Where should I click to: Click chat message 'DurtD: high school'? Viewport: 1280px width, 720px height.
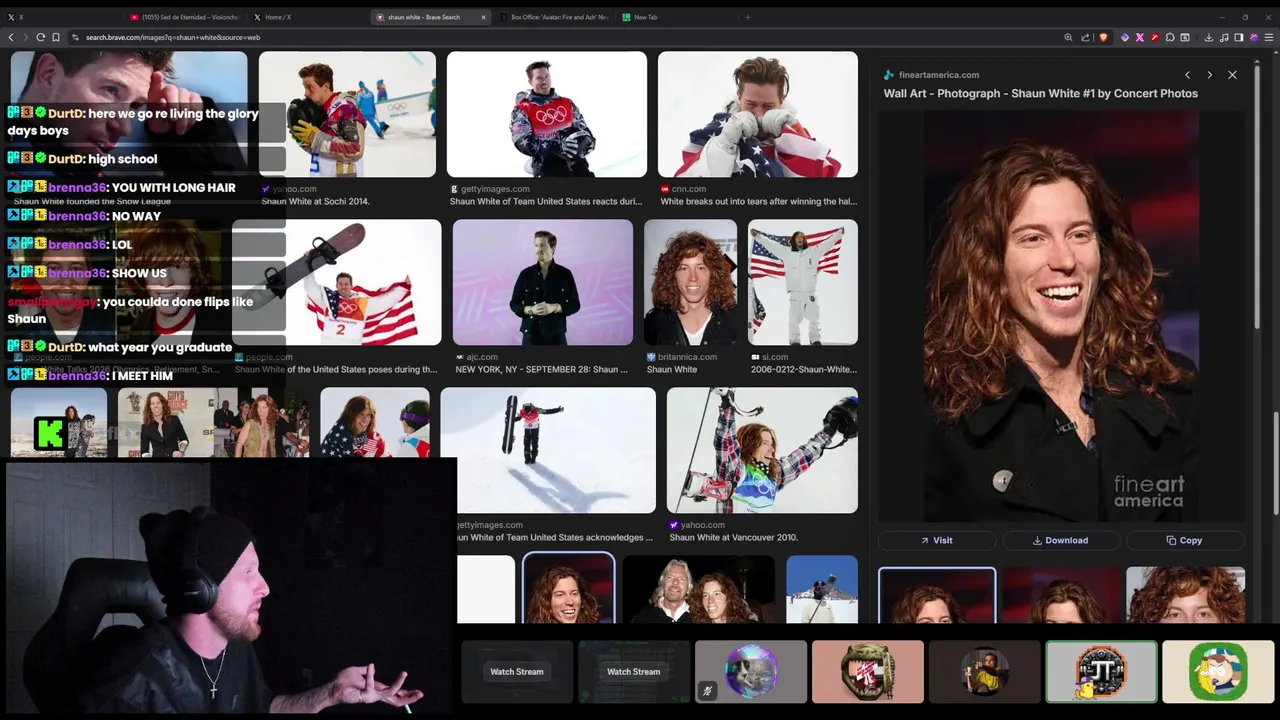coord(82,159)
